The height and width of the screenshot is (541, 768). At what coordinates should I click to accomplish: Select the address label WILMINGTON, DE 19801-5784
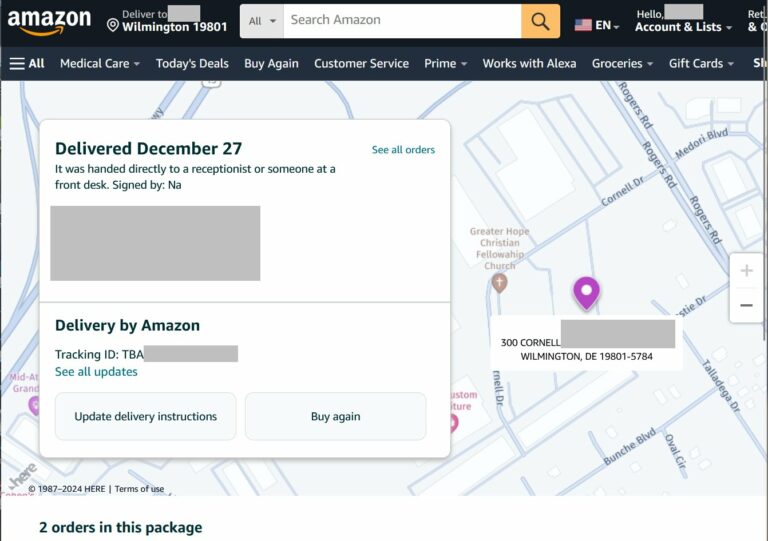click(586, 356)
